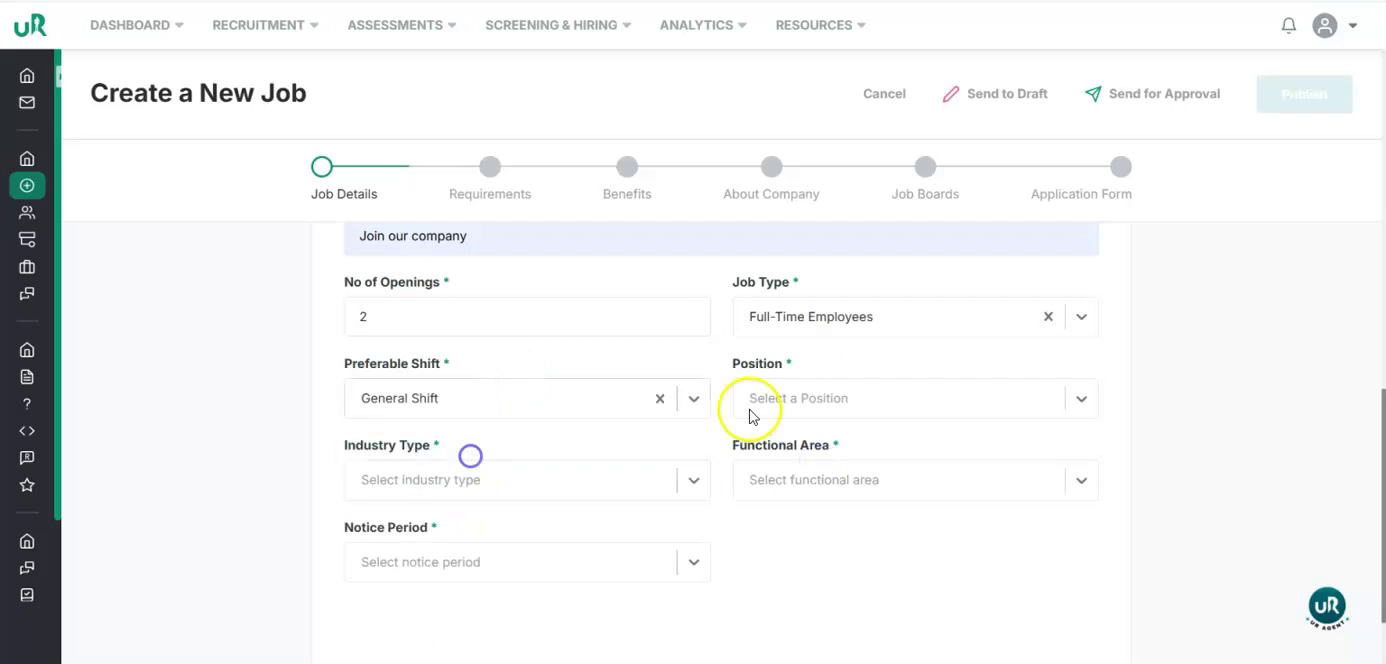Open the Notice Period dropdown
This screenshot has width=1386, height=664.
(693, 563)
